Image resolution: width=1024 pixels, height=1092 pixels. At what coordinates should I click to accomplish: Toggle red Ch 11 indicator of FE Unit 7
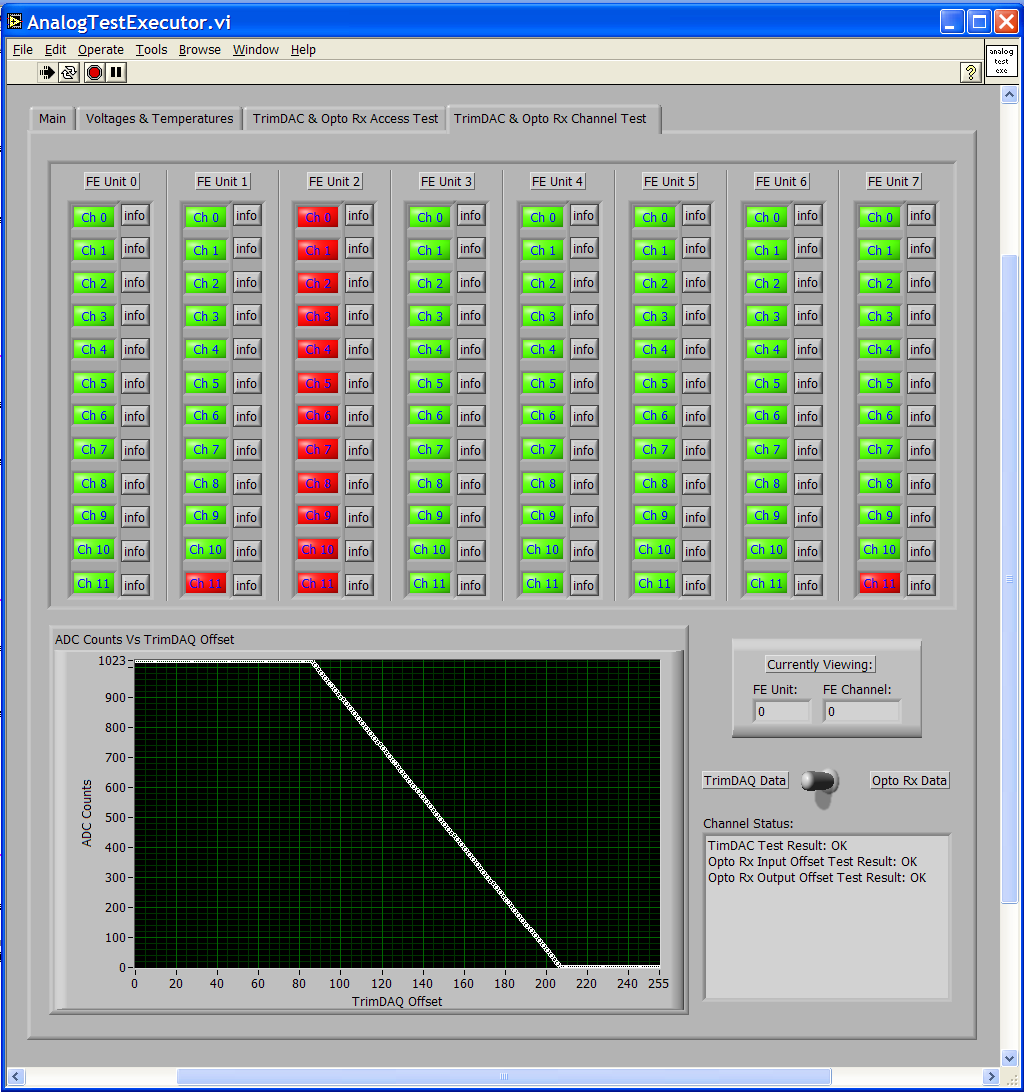point(879,584)
